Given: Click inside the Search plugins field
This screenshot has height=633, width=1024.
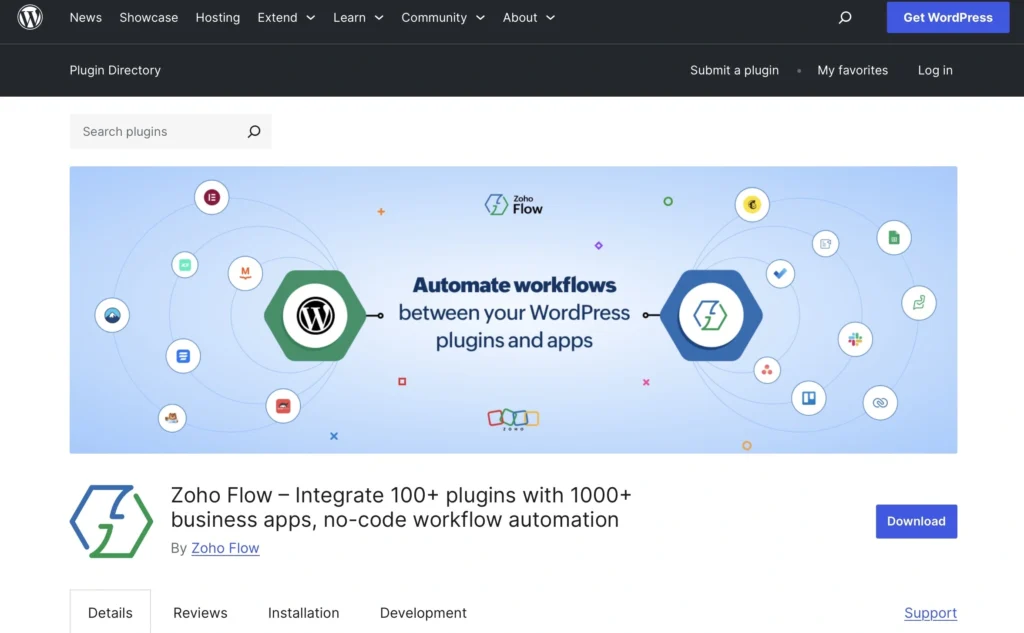Looking at the screenshot, I should click(150, 131).
